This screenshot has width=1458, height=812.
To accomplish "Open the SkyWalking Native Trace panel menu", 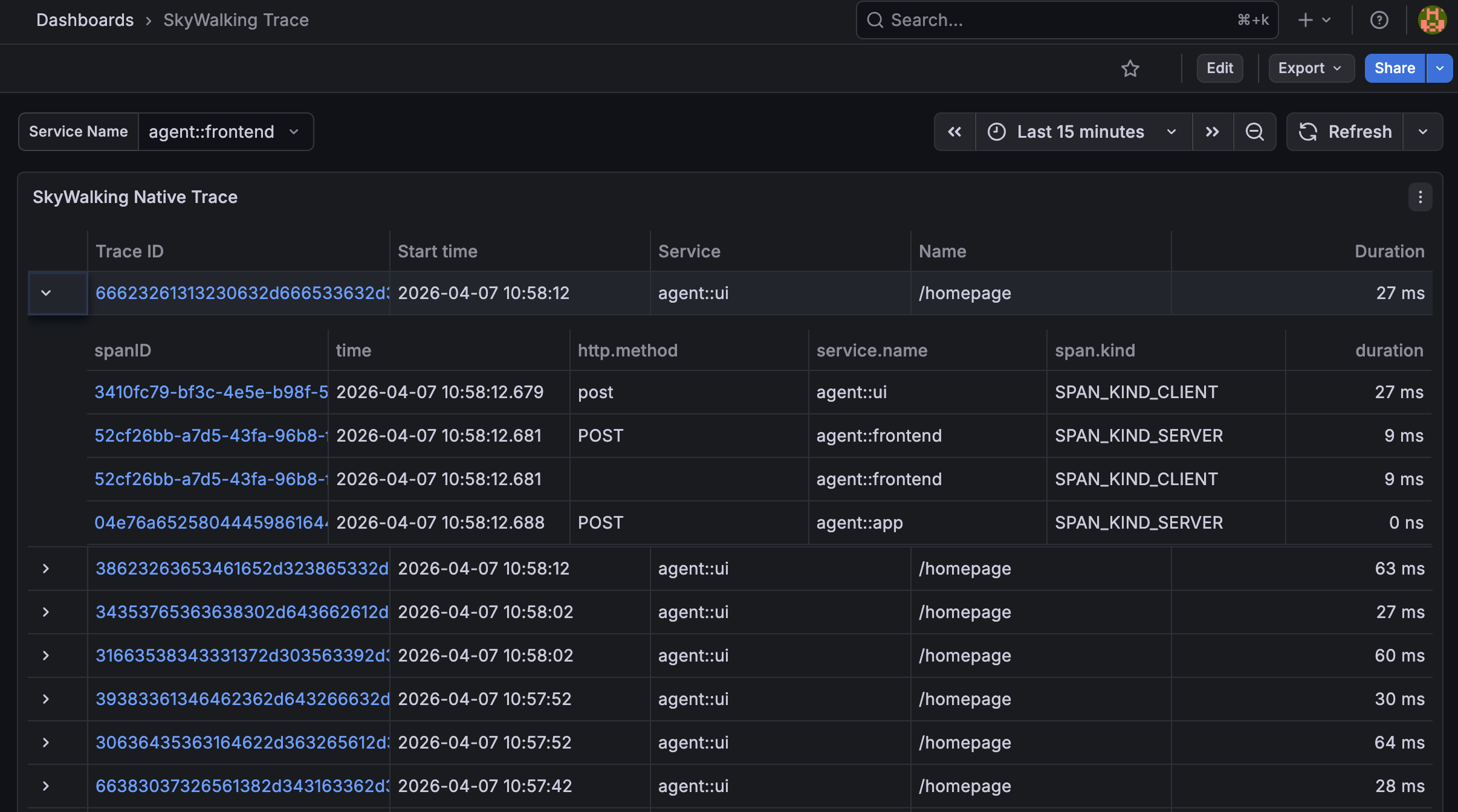I will [1419, 197].
